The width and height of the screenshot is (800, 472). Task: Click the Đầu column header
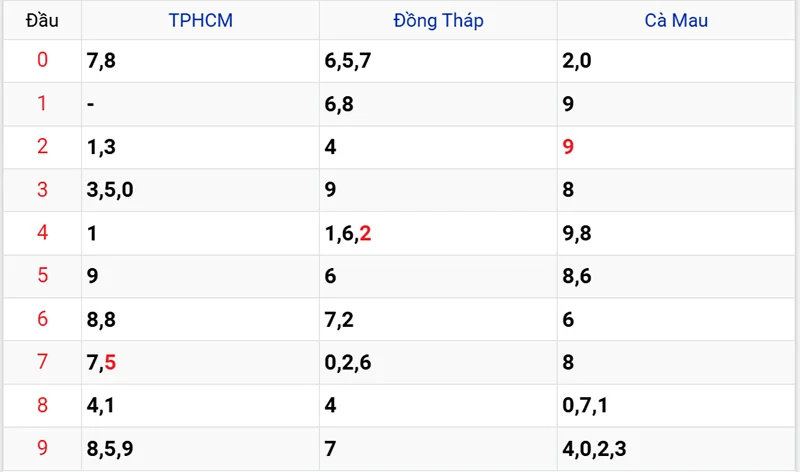coord(42,20)
